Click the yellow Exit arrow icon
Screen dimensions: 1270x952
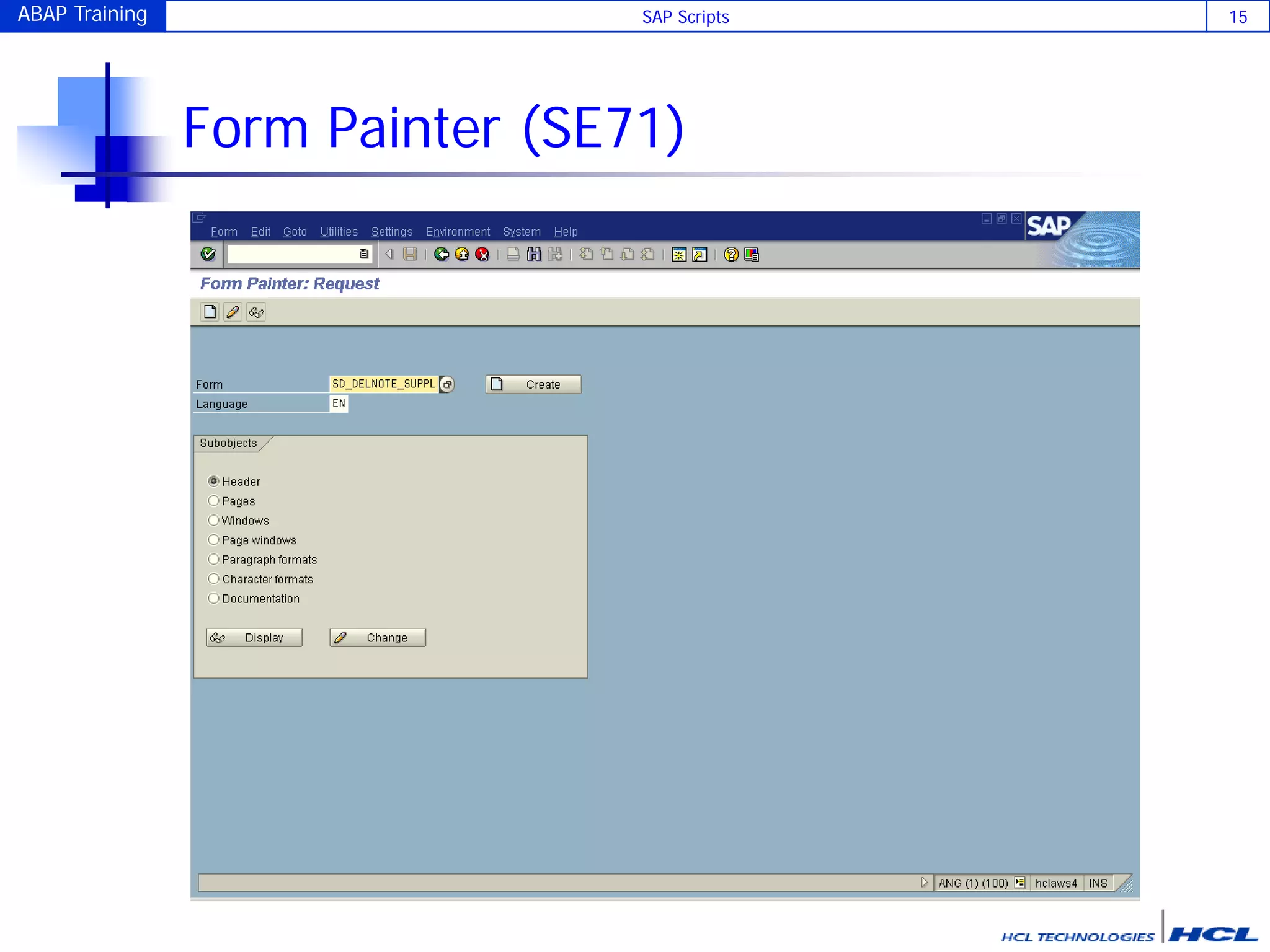pos(462,254)
